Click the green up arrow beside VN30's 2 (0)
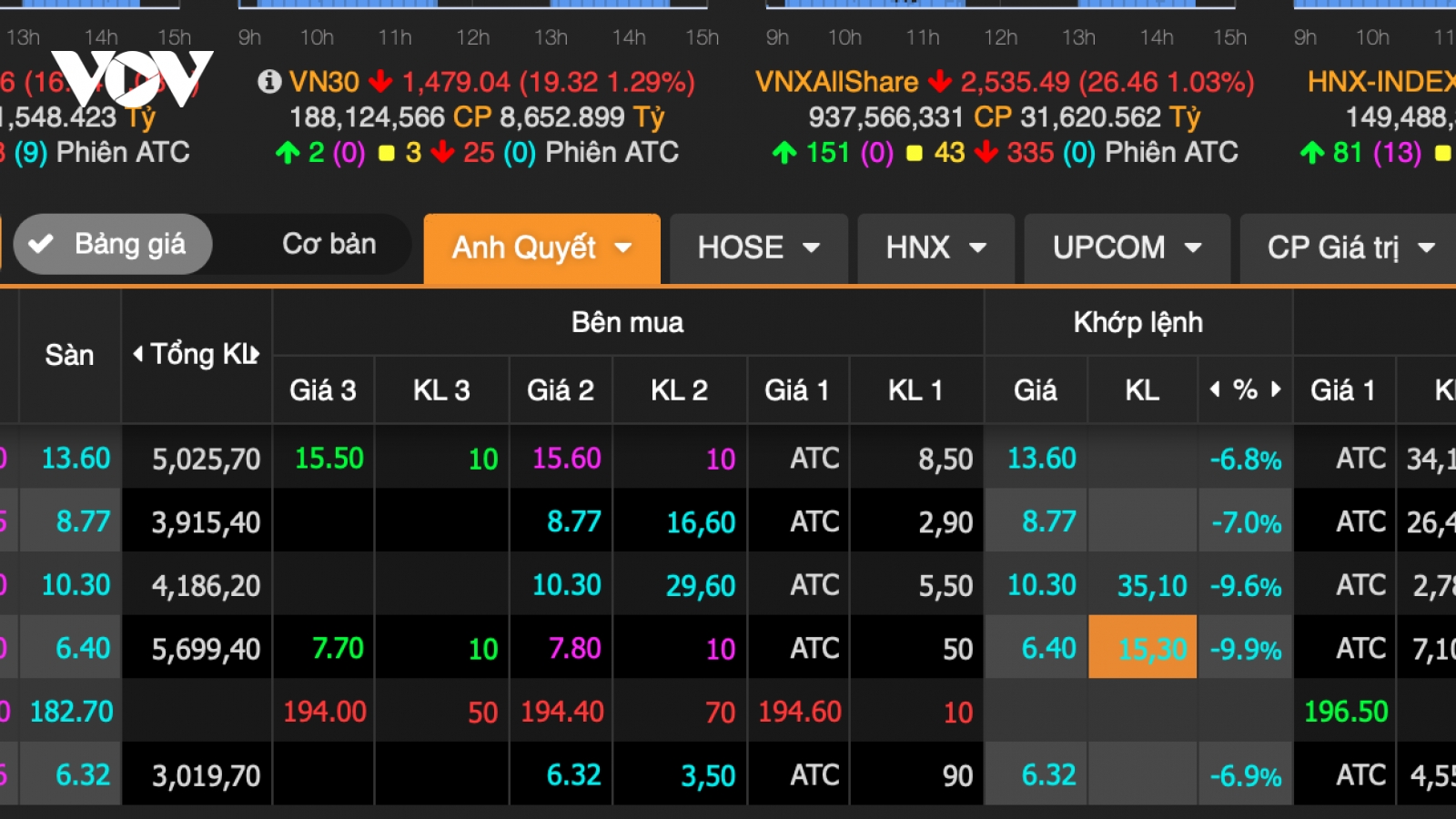This screenshot has height=819, width=1456. click(x=288, y=153)
